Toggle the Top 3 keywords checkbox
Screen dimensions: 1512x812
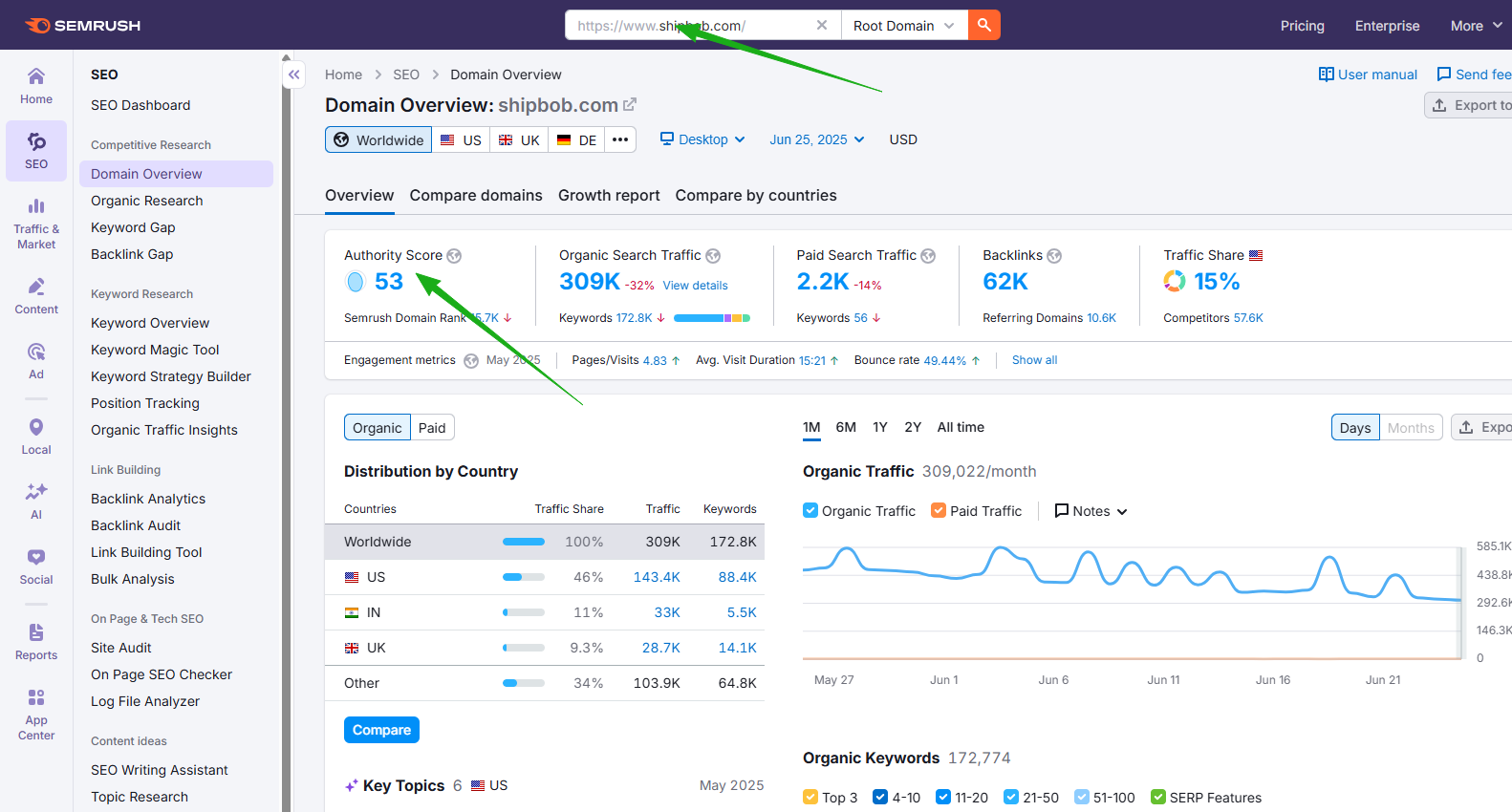(810, 797)
